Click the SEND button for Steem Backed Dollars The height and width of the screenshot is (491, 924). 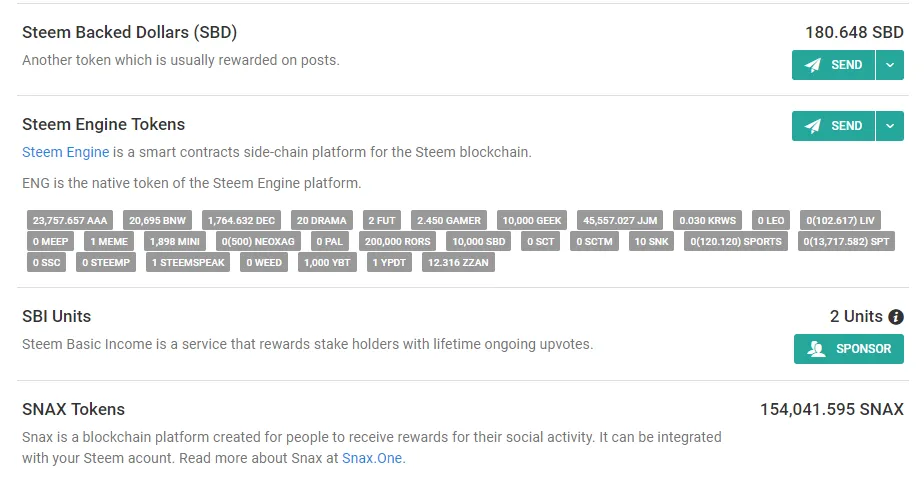(833, 65)
